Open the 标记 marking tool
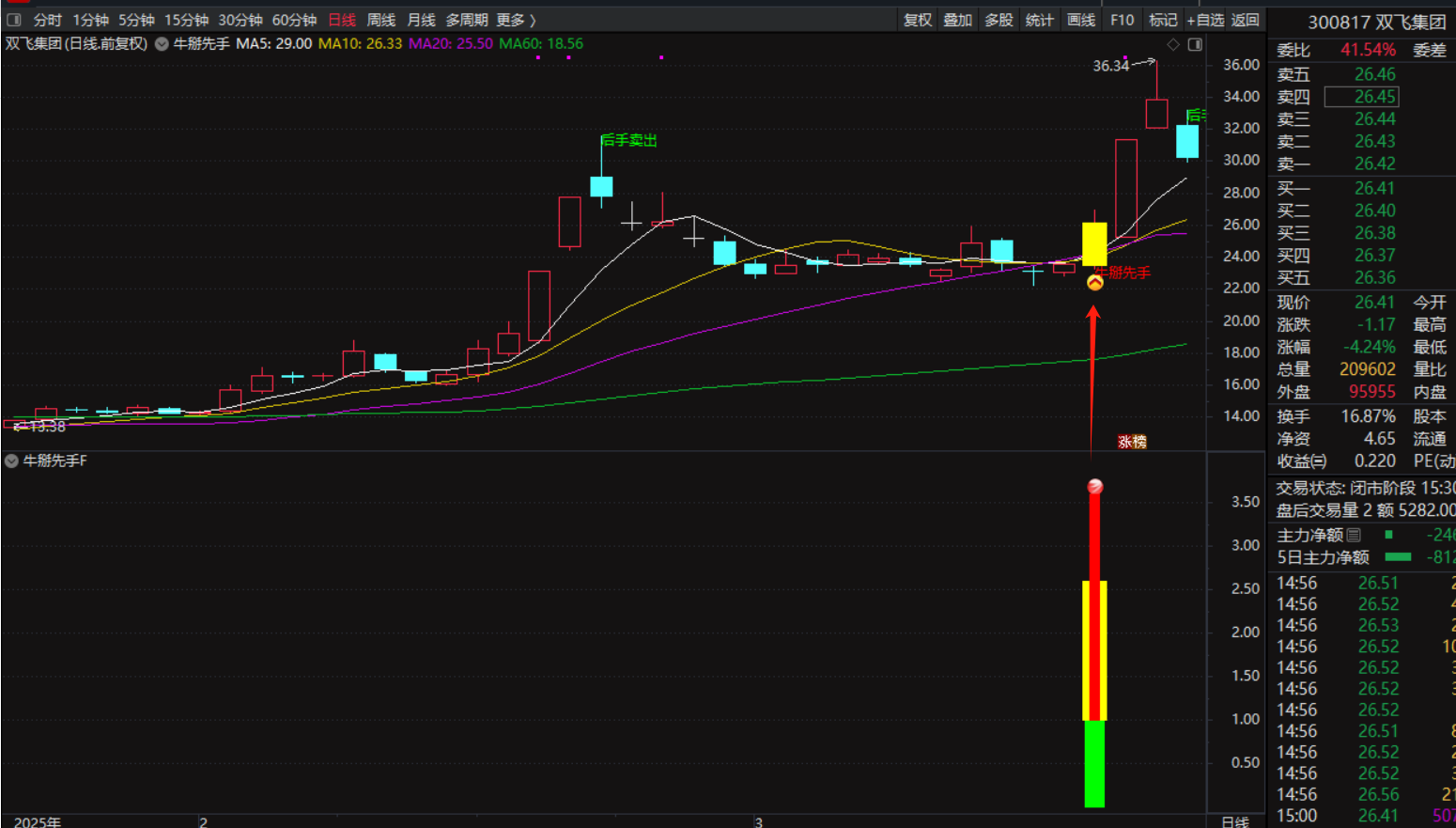Viewport: 1456px width, 828px height. (x=1163, y=20)
